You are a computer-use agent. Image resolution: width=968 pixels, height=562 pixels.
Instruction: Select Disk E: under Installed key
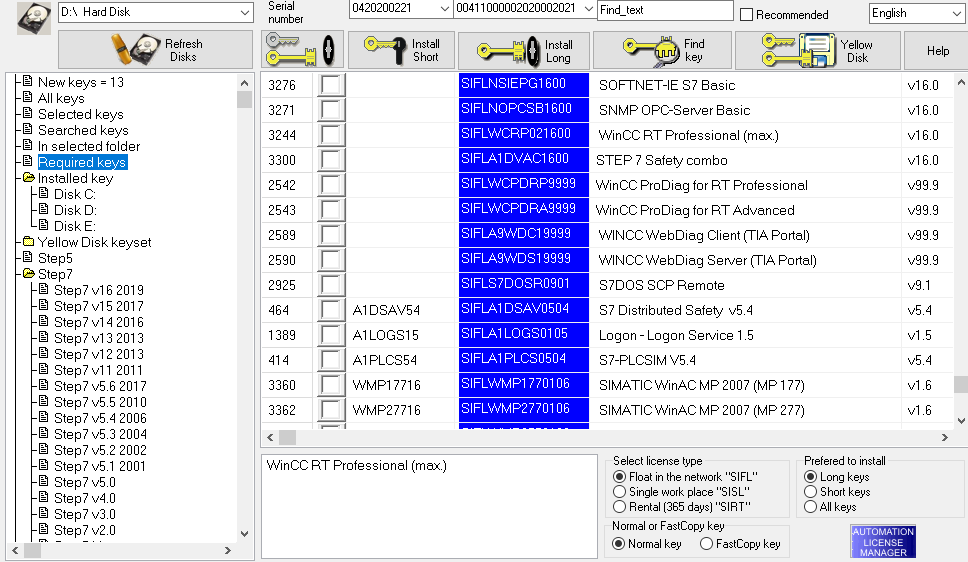click(75, 226)
